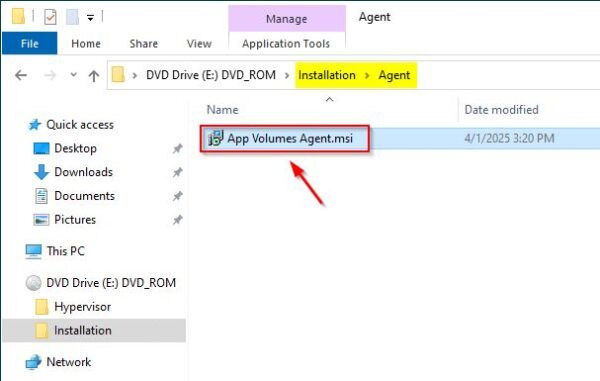Click the folder icon in address bar
The image size is (600, 381).
pyautogui.click(x=118, y=75)
